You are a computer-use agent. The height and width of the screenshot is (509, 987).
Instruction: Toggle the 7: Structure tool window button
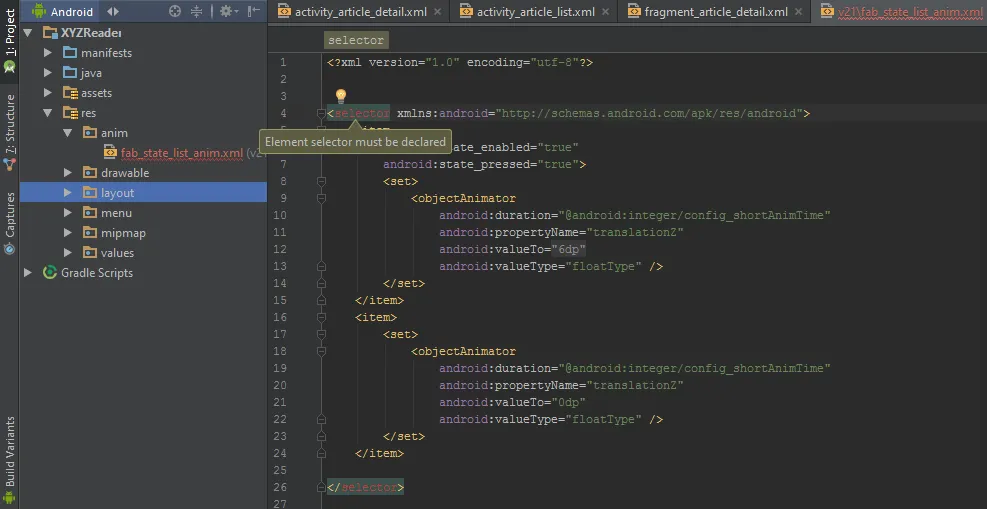[x=9, y=132]
